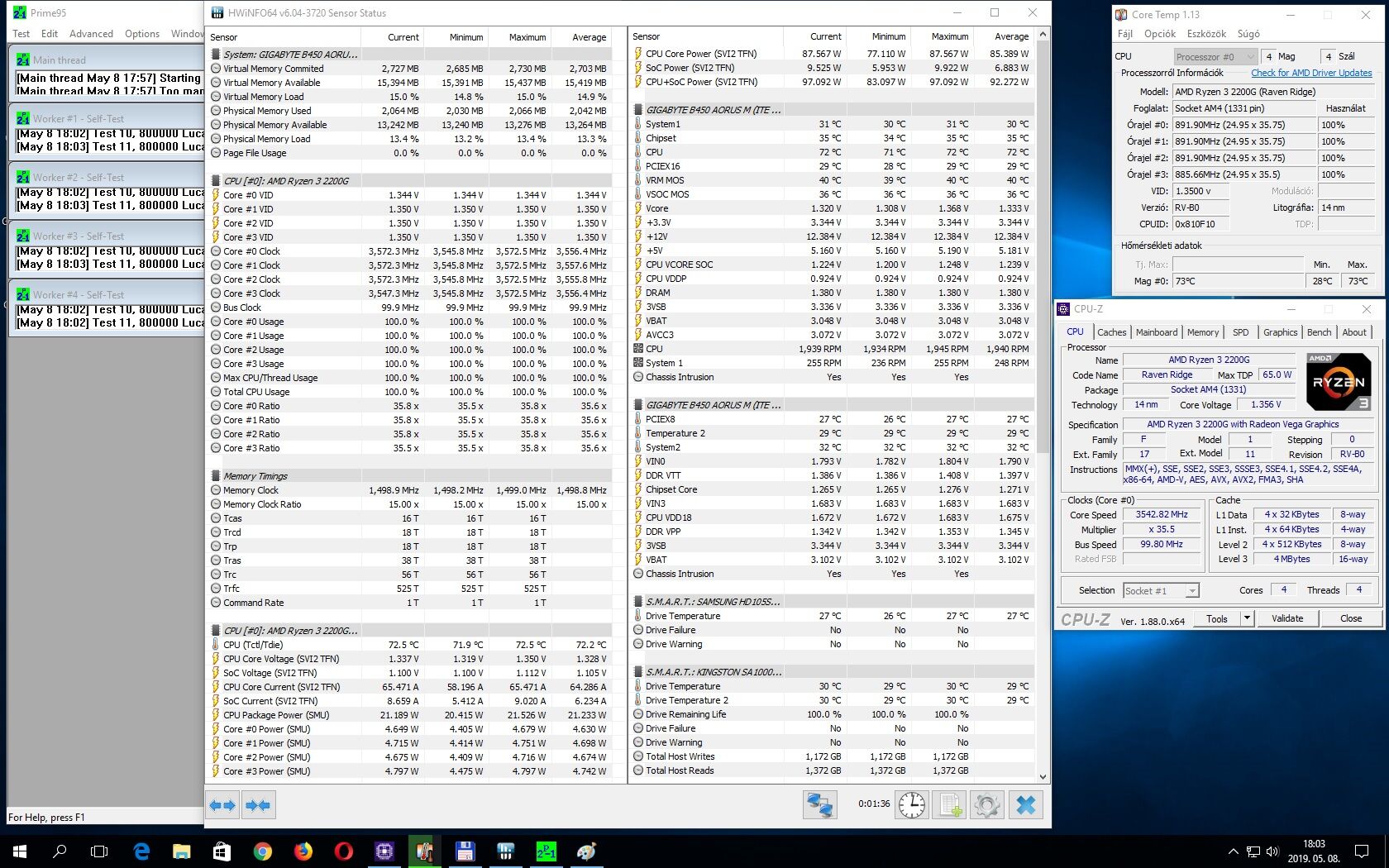The height and width of the screenshot is (868, 1389).
Task: Open Prime95 Advanced menu
Action: [91, 34]
